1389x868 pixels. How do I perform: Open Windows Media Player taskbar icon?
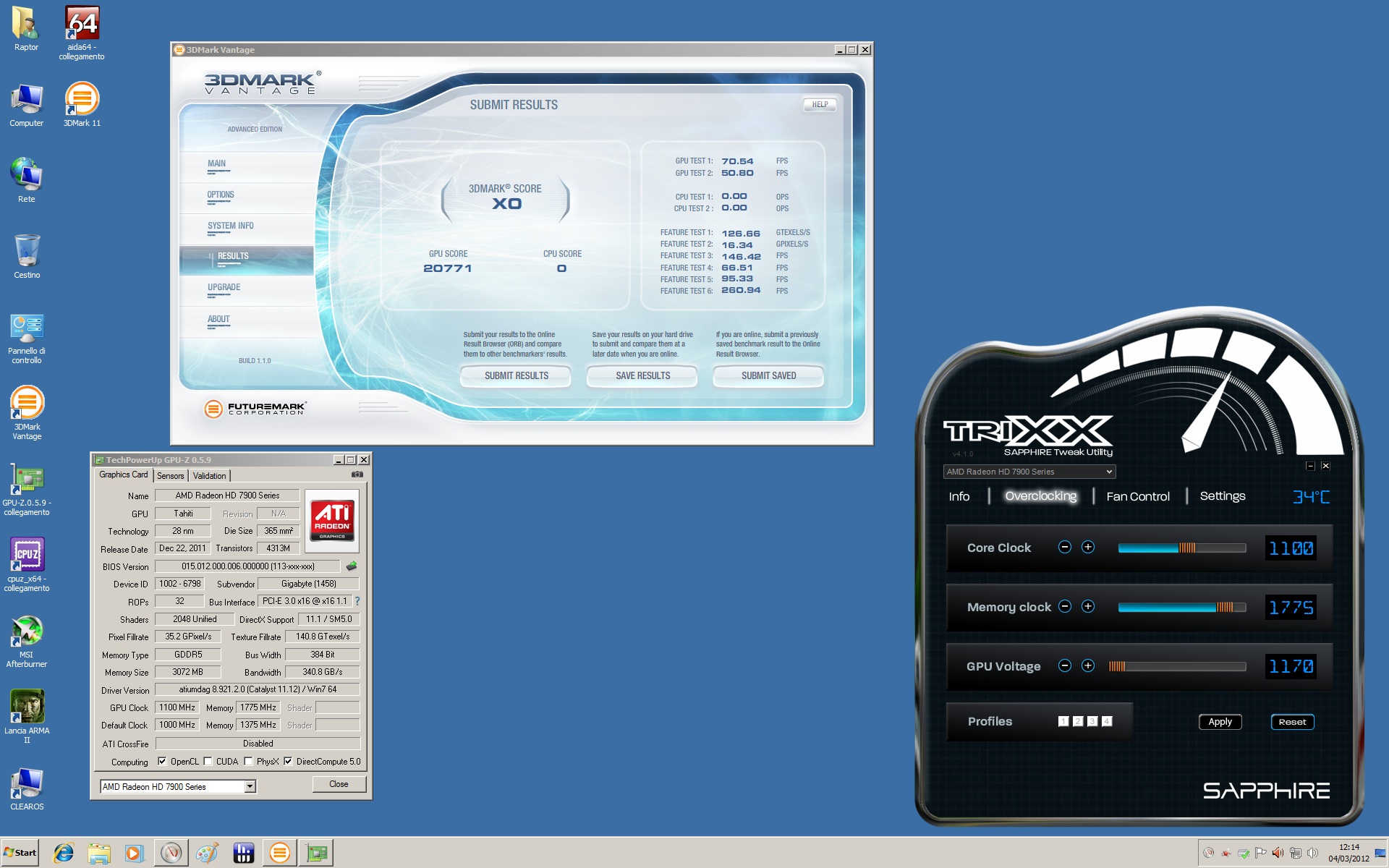coord(134,853)
